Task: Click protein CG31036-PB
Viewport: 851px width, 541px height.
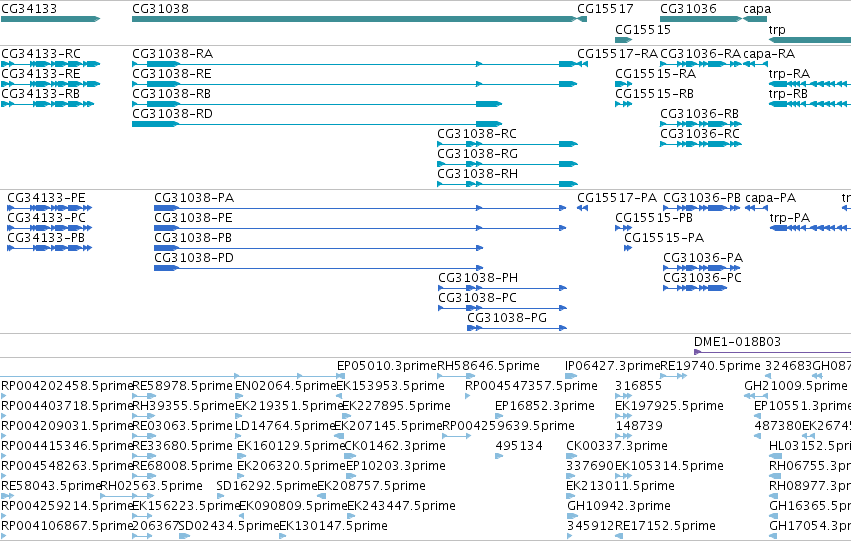Action: 702,198
